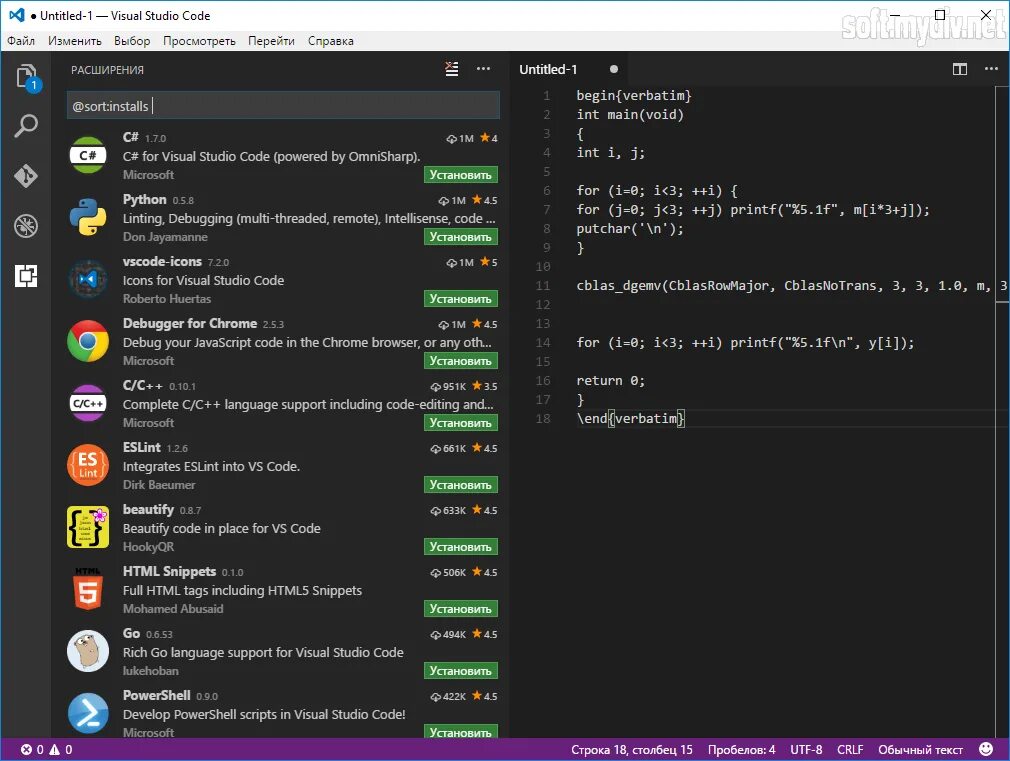1010x761 pixels.
Task: Clear extensions search results icon
Action: click(x=452, y=69)
